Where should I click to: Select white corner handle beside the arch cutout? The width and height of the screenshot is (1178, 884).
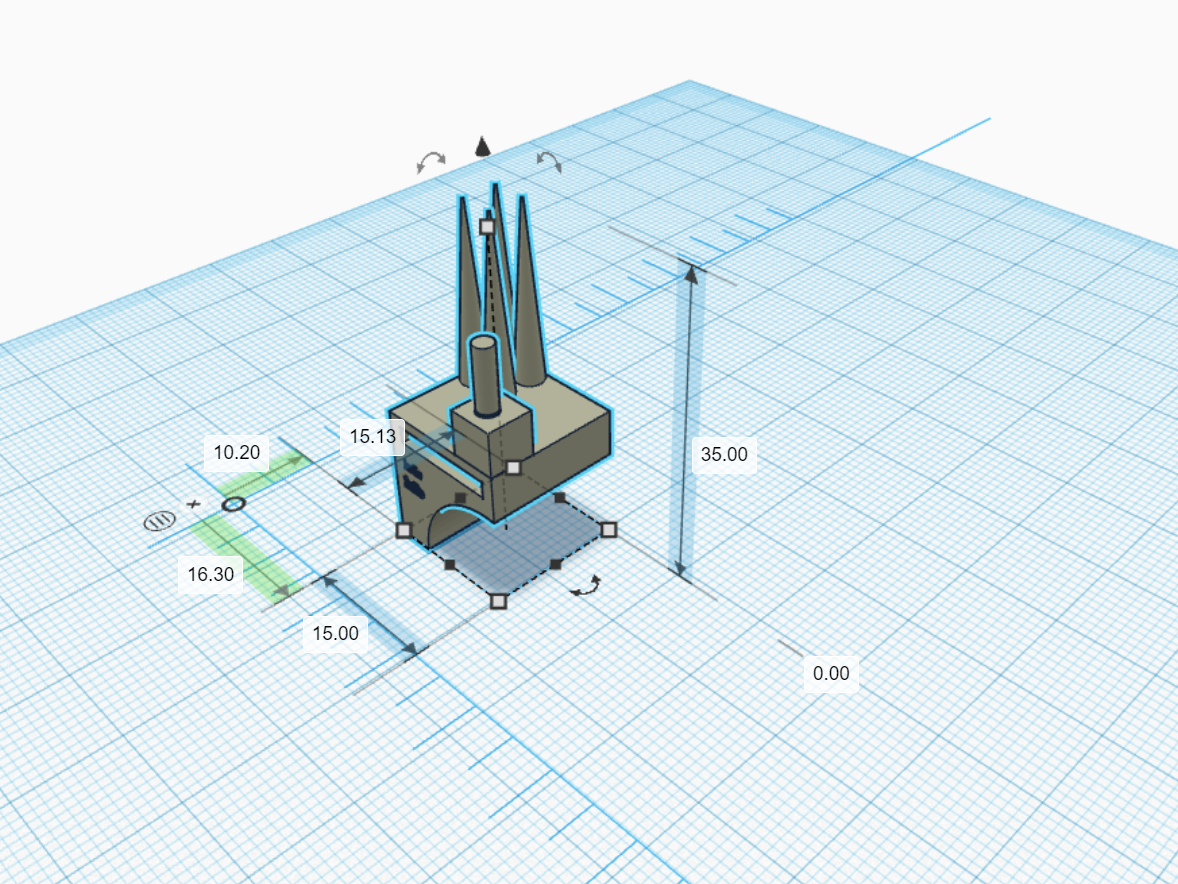403,530
